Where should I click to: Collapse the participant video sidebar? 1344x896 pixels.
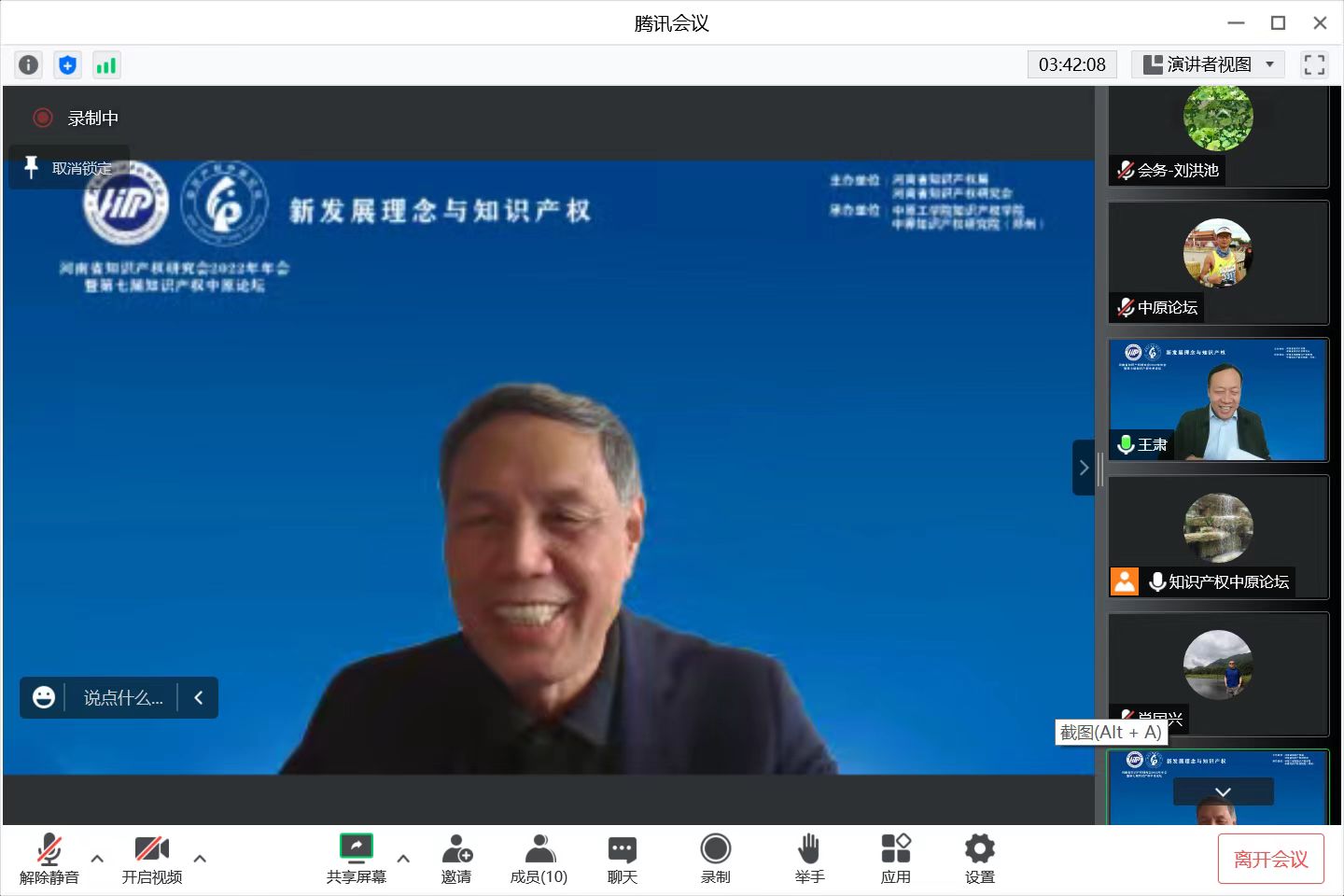click(x=1083, y=468)
